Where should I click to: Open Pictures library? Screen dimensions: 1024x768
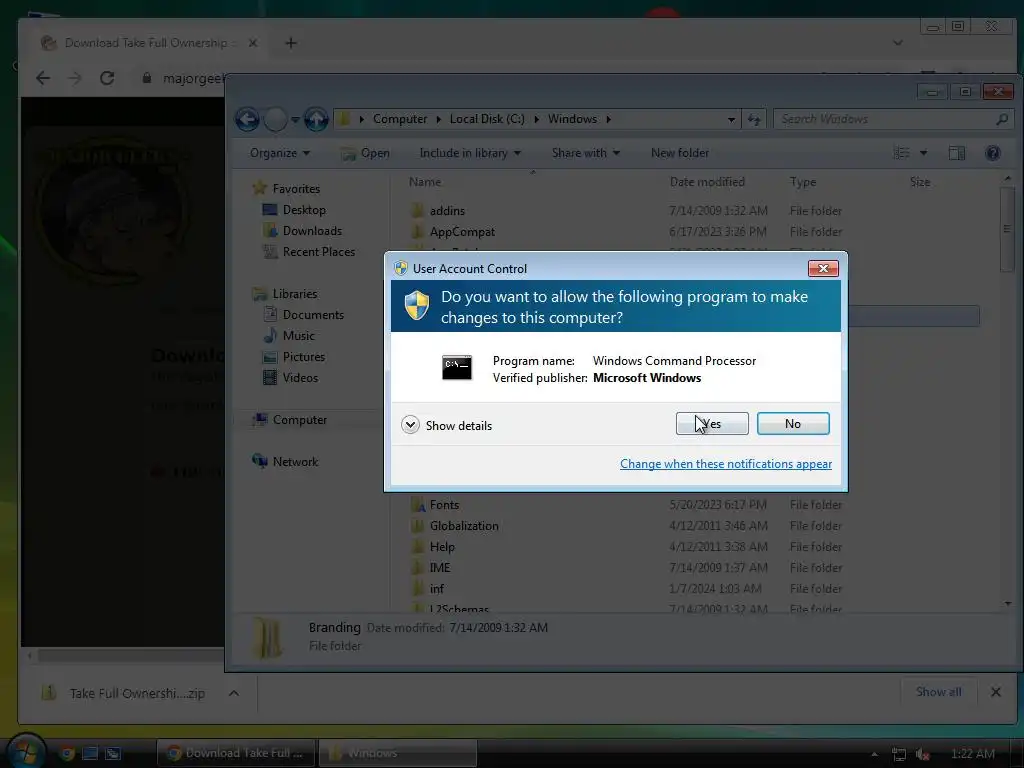click(x=304, y=357)
